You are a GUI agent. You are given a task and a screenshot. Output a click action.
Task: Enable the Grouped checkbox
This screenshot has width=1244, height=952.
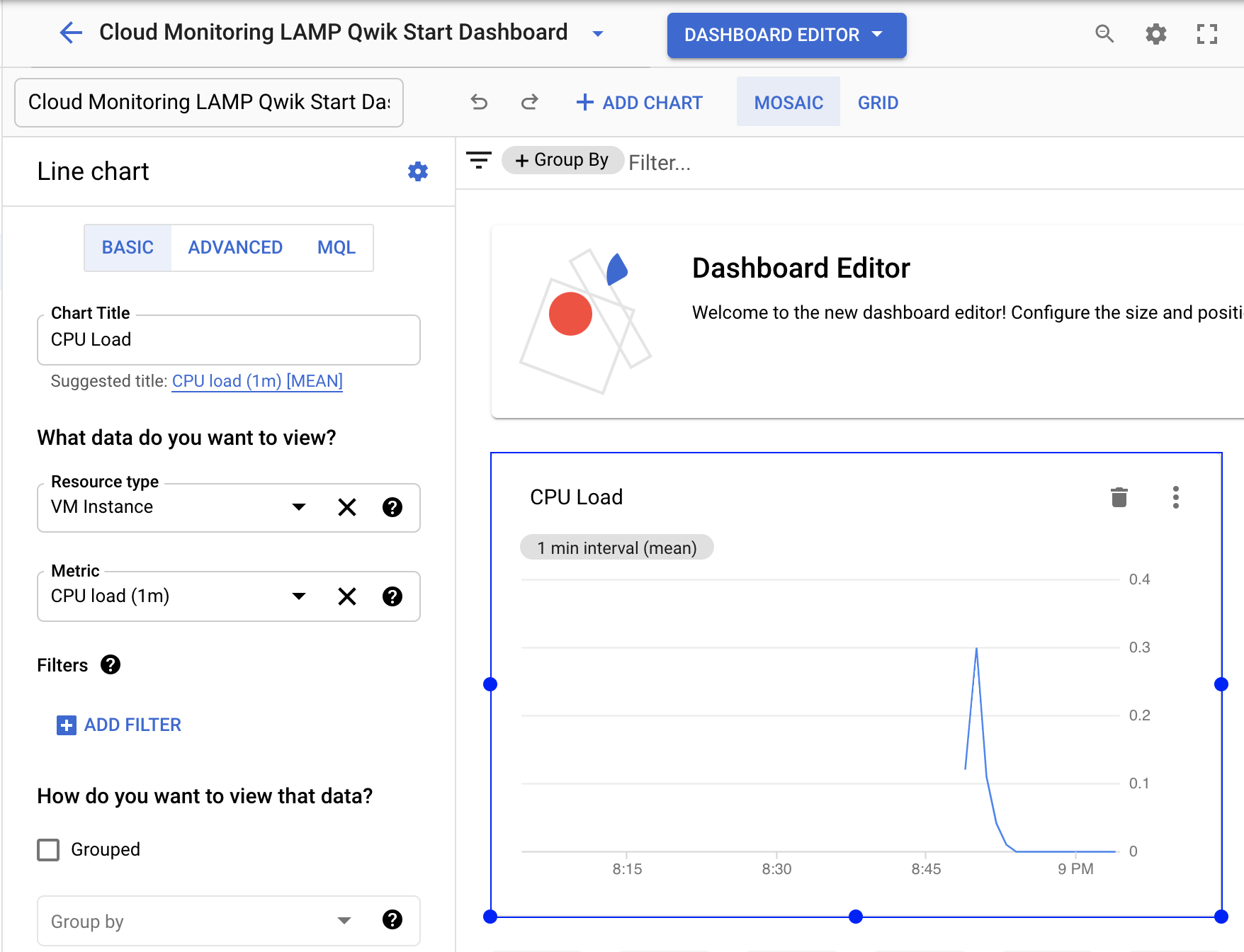[48, 850]
